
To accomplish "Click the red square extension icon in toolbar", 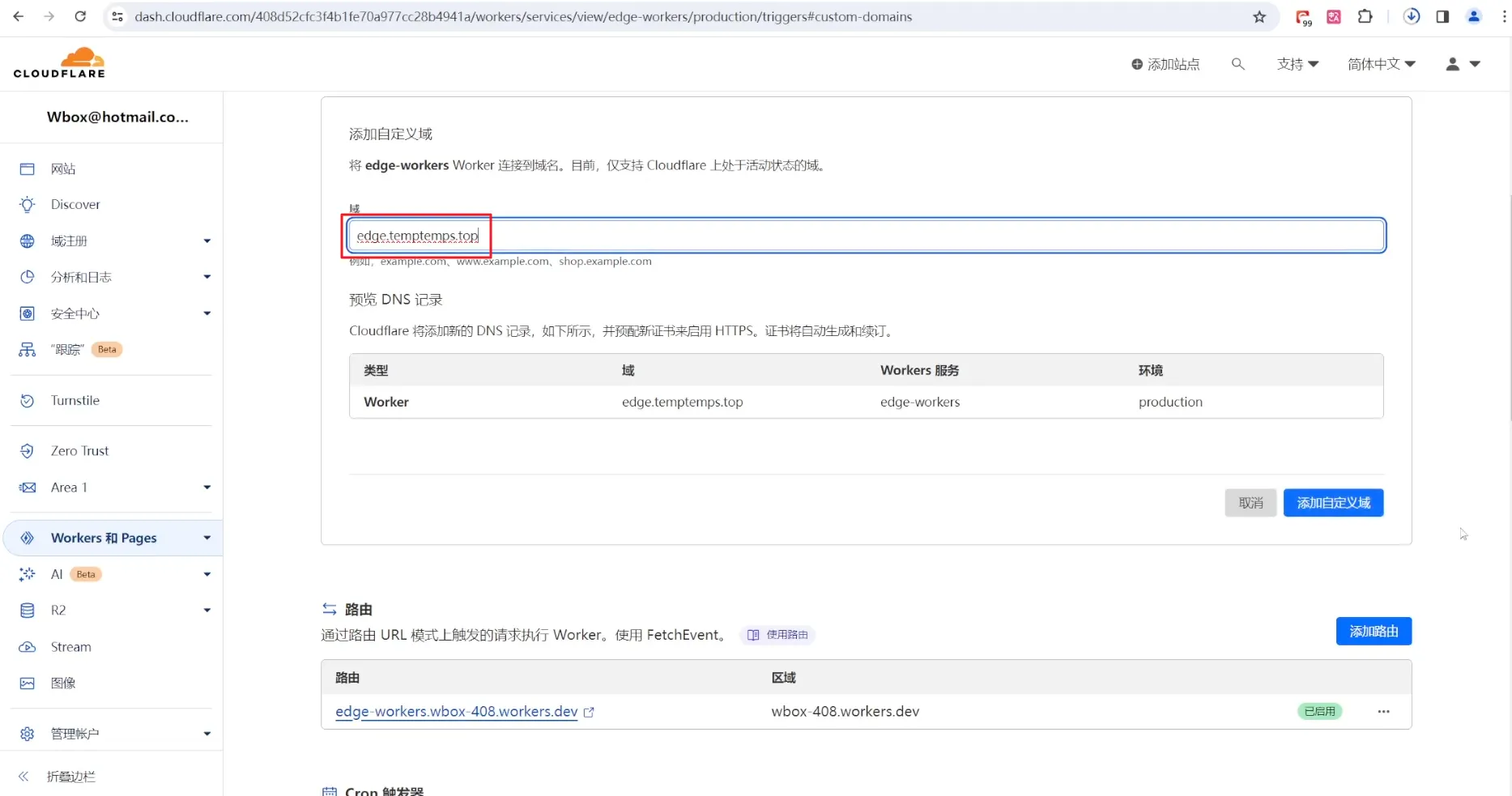I will (1334, 16).
